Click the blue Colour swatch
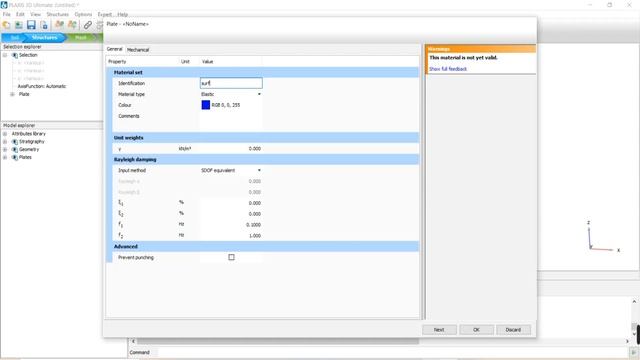The height and width of the screenshot is (360, 640). [x=206, y=105]
